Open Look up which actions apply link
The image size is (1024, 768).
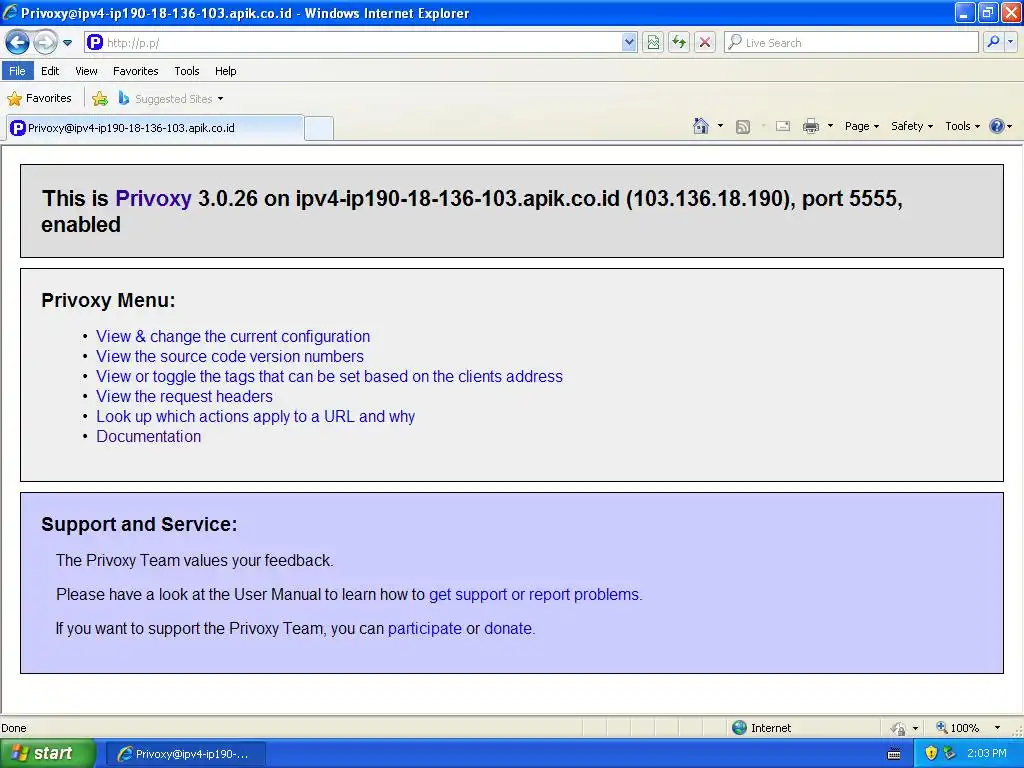click(255, 417)
